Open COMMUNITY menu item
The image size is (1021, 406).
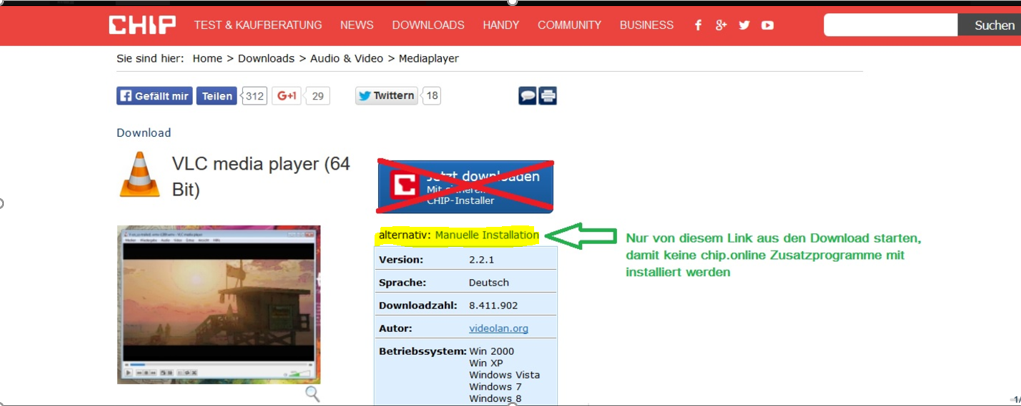[570, 25]
